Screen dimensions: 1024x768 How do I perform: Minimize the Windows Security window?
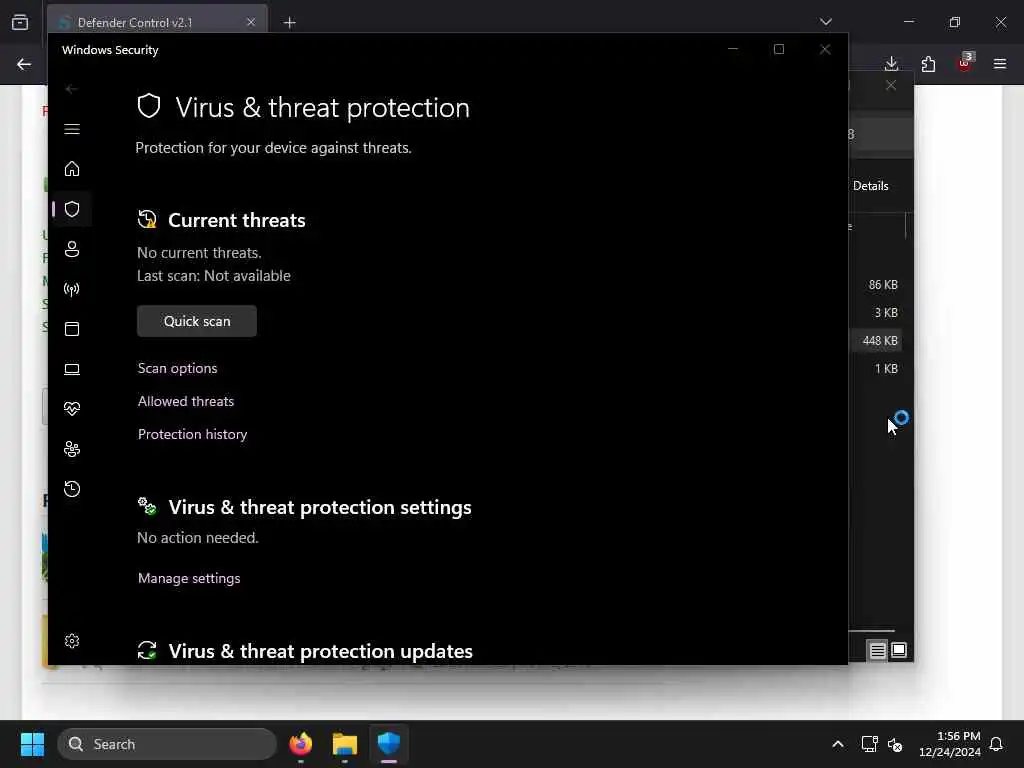(x=733, y=50)
